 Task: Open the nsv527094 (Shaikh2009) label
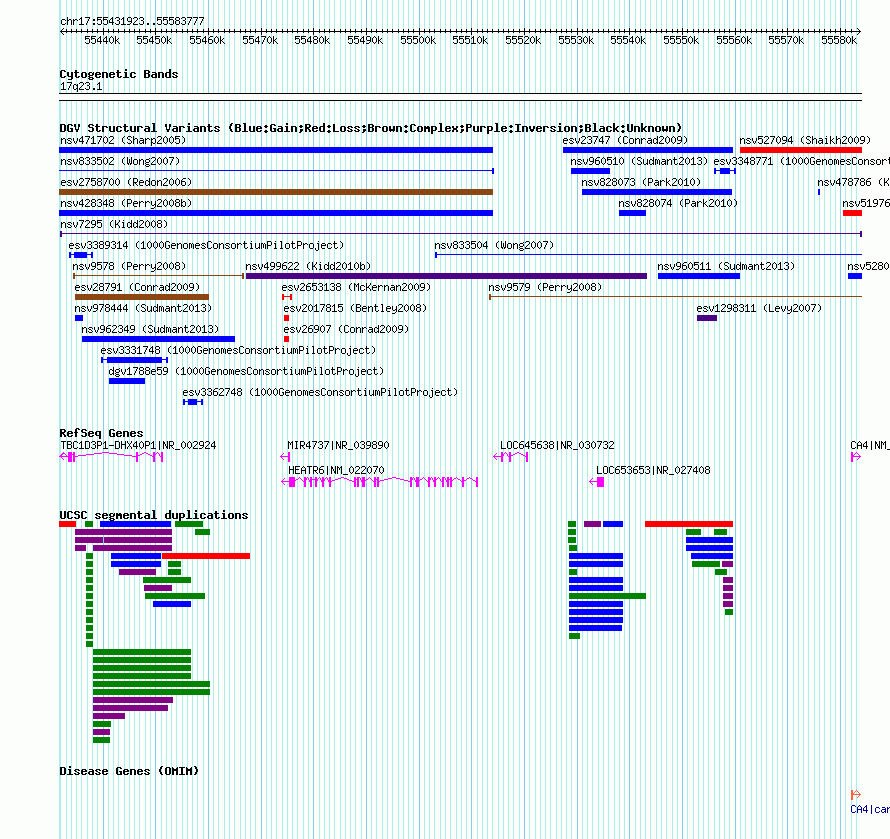point(805,140)
